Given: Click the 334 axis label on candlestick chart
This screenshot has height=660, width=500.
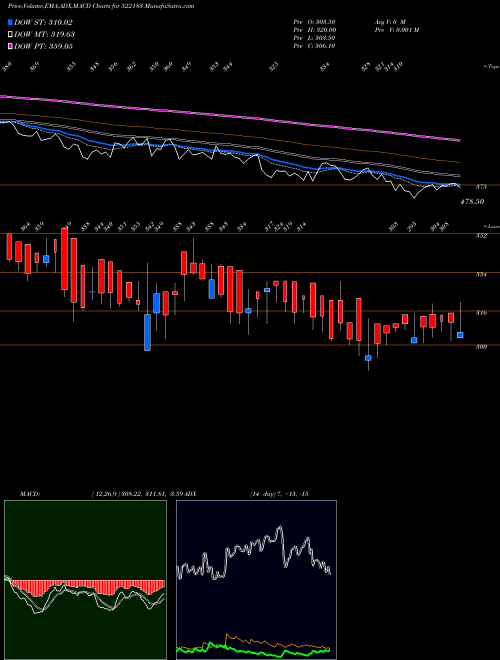Looking at the screenshot, I should coord(481,274).
